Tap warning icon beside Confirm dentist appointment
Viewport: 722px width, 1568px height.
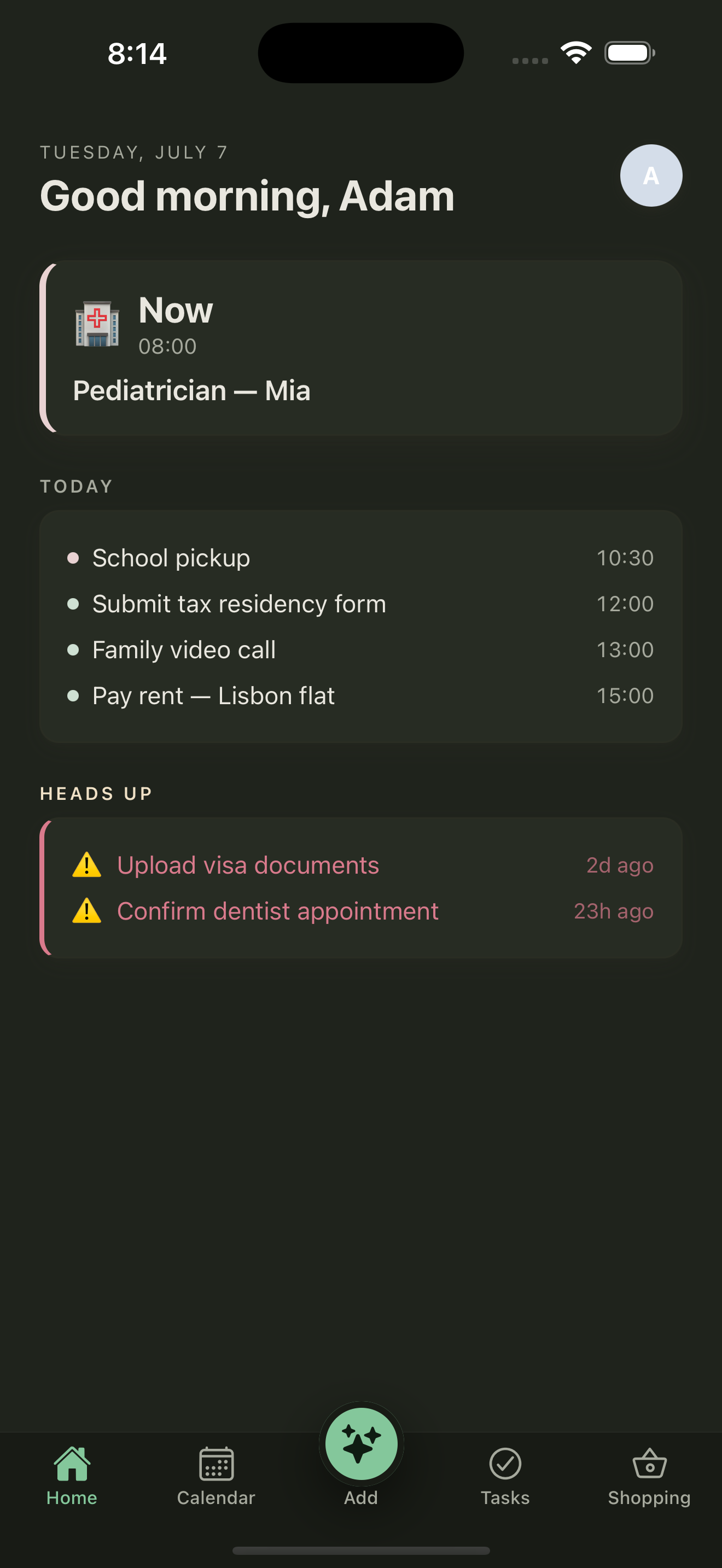pyautogui.click(x=87, y=911)
